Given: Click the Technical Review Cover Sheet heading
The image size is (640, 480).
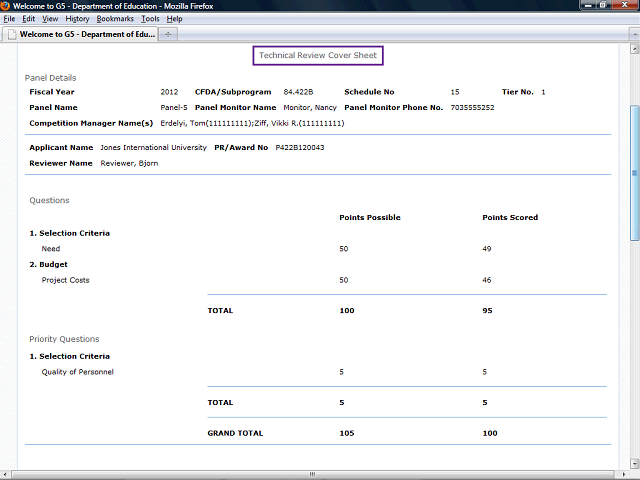Looking at the screenshot, I should (x=318, y=56).
